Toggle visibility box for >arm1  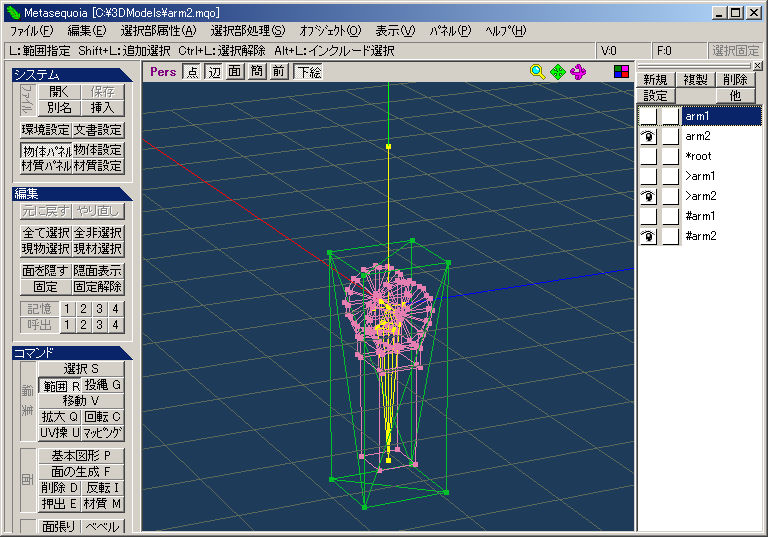click(x=648, y=176)
